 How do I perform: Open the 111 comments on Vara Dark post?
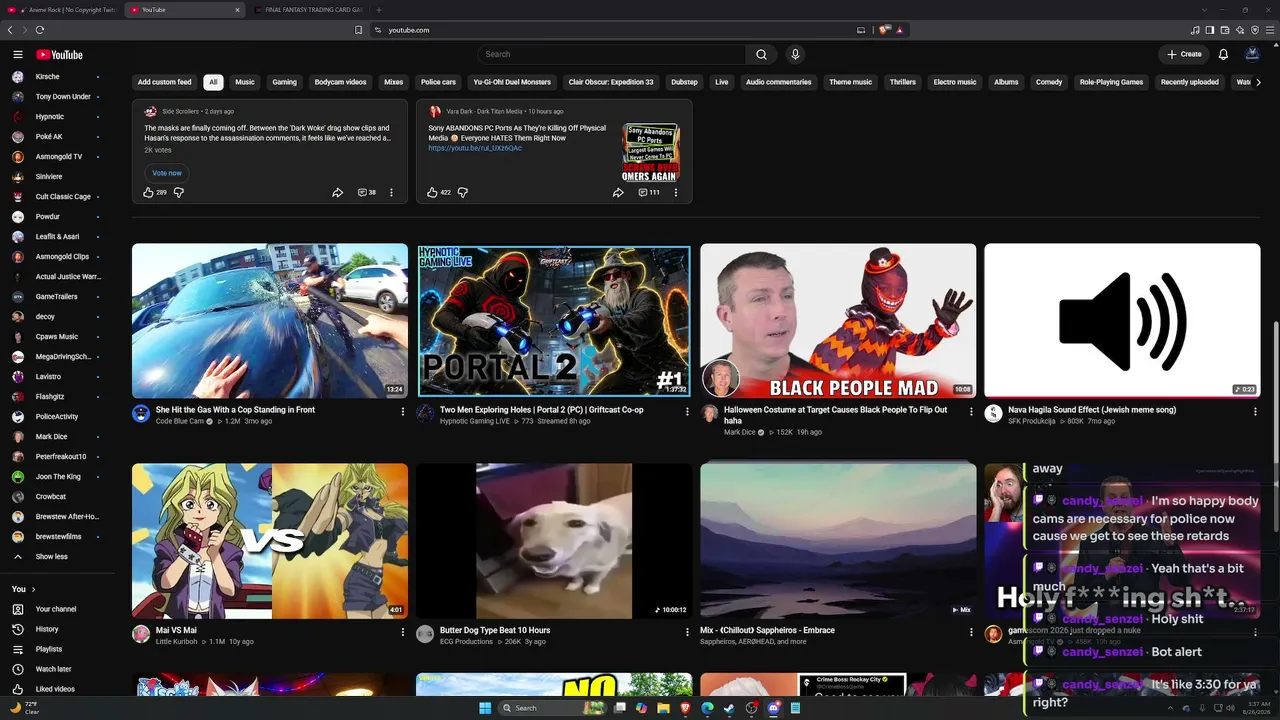pyautogui.click(x=649, y=192)
